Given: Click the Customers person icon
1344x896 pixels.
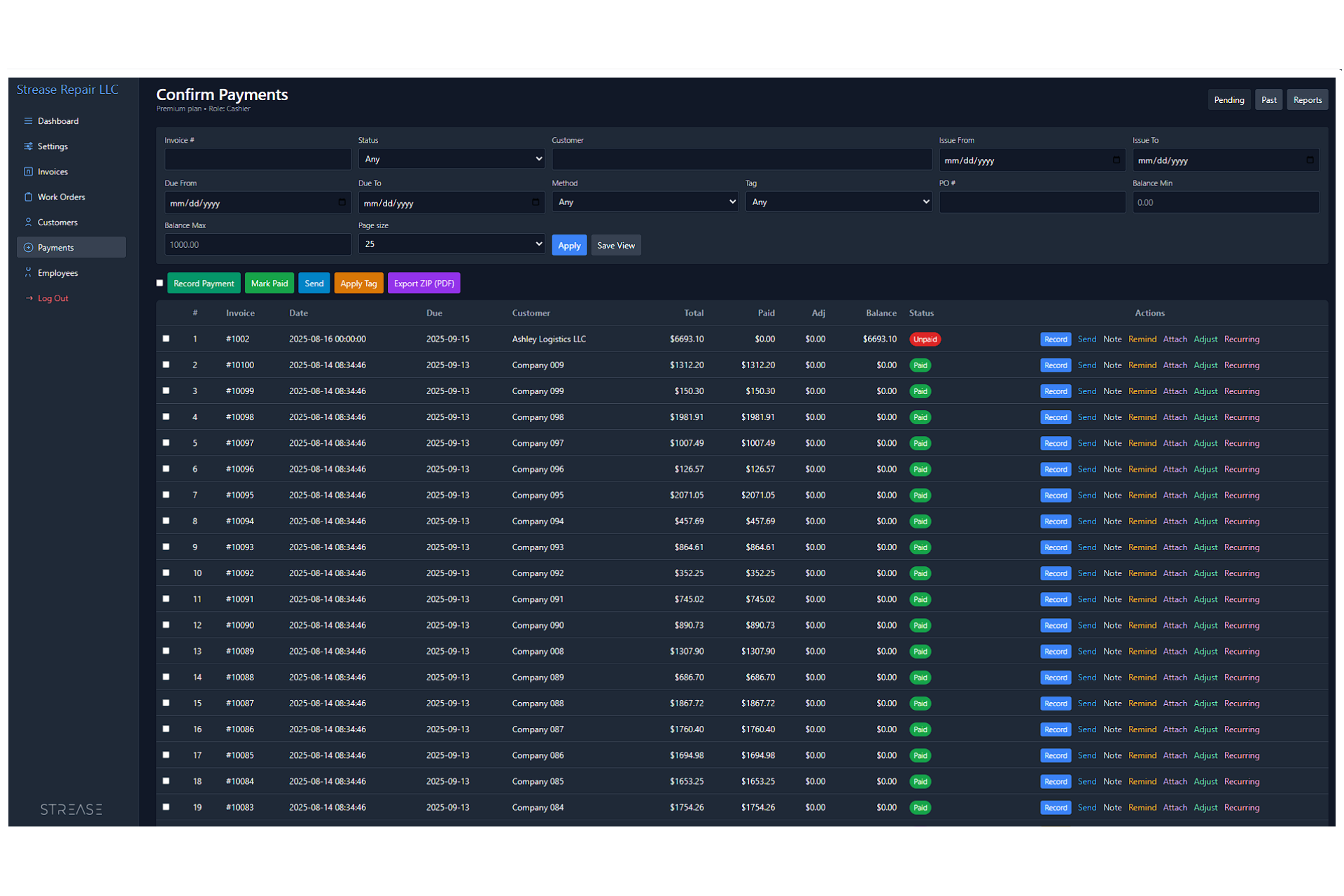Looking at the screenshot, I should [28, 222].
